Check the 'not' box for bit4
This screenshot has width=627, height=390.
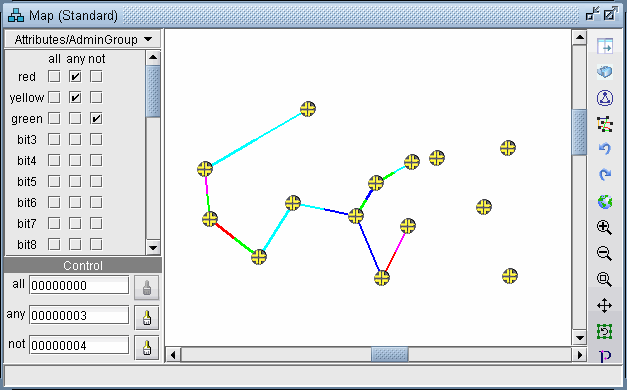(x=96, y=160)
